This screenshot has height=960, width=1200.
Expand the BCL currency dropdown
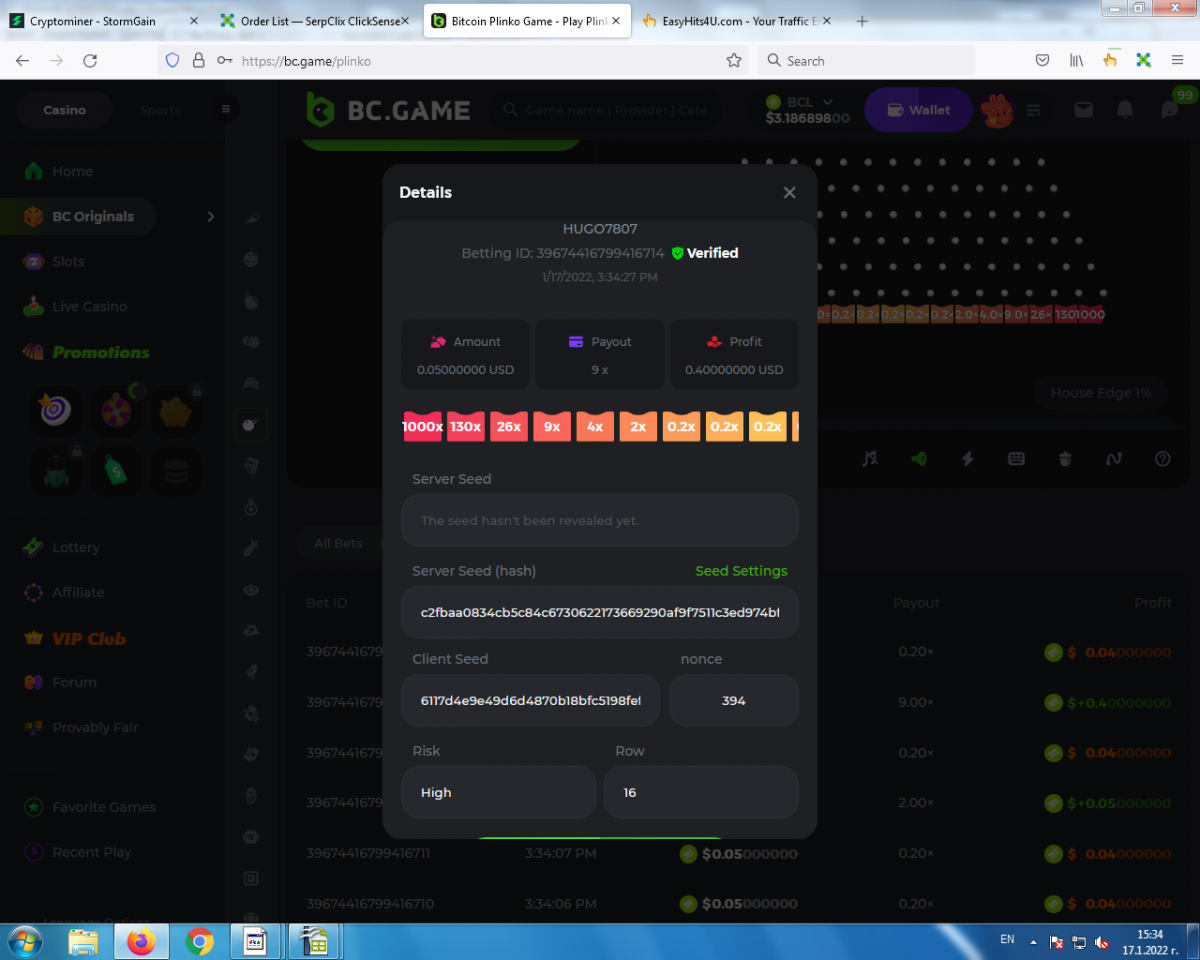(827, 102)
